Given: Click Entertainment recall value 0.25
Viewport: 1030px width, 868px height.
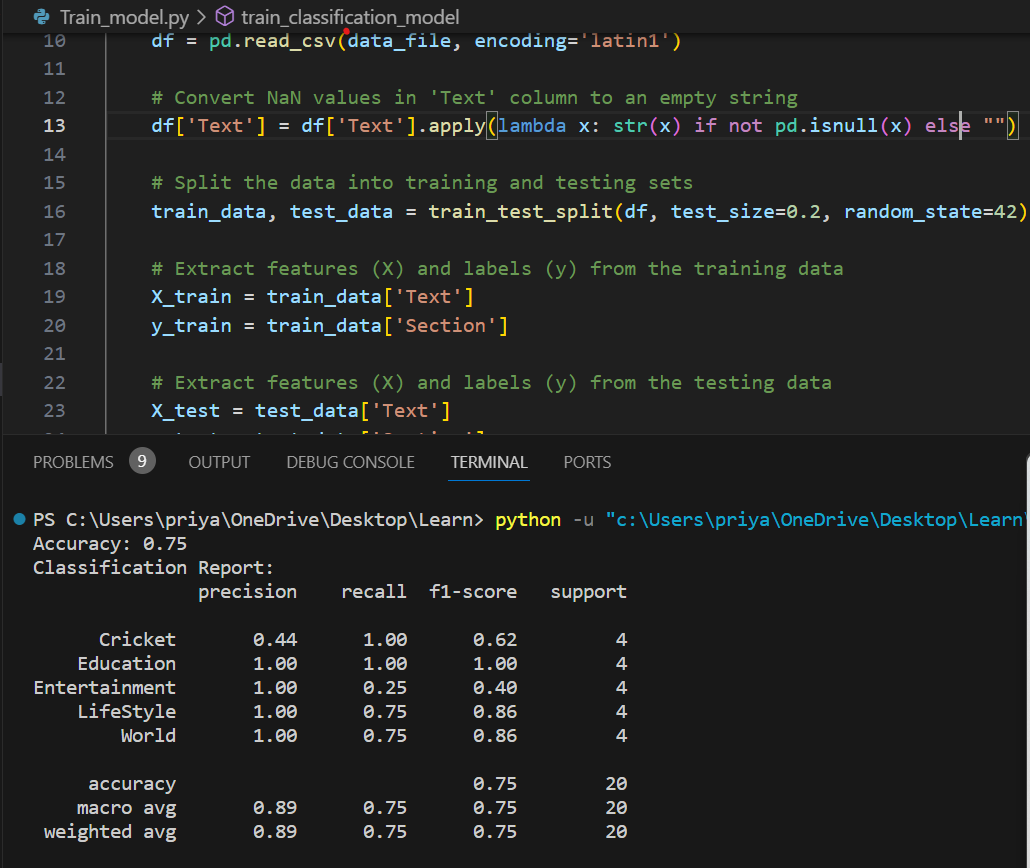Looking at the screenshot, I should (385, 688).
